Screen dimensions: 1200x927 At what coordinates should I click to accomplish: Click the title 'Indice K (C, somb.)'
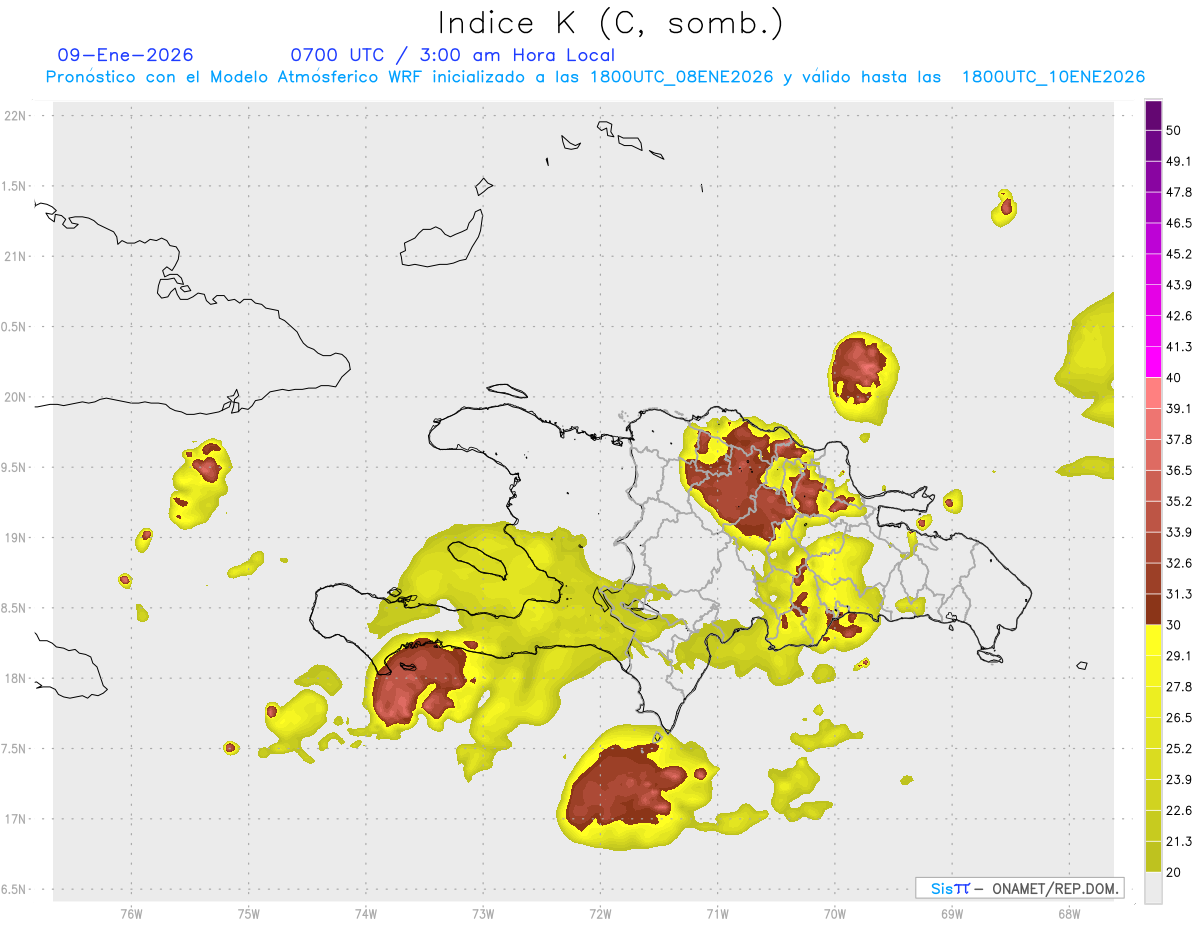610,22
